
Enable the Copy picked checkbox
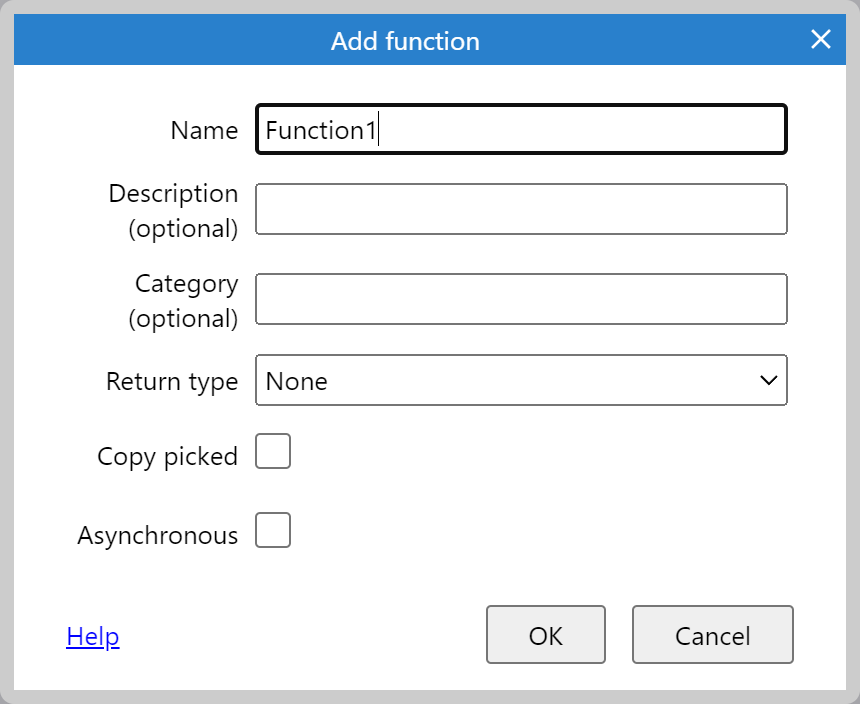click(x=273, y=451)
